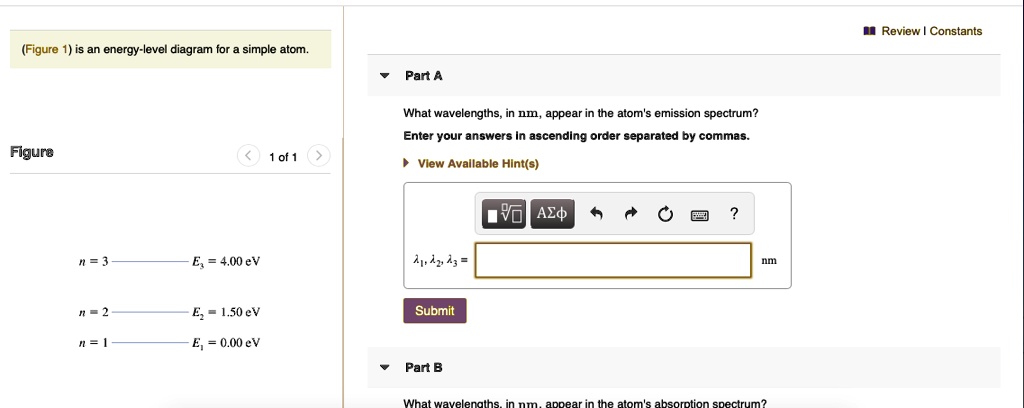Click the undo arrow icon
The width and height of the screenshot is (1024, 408).
[596, 213]
